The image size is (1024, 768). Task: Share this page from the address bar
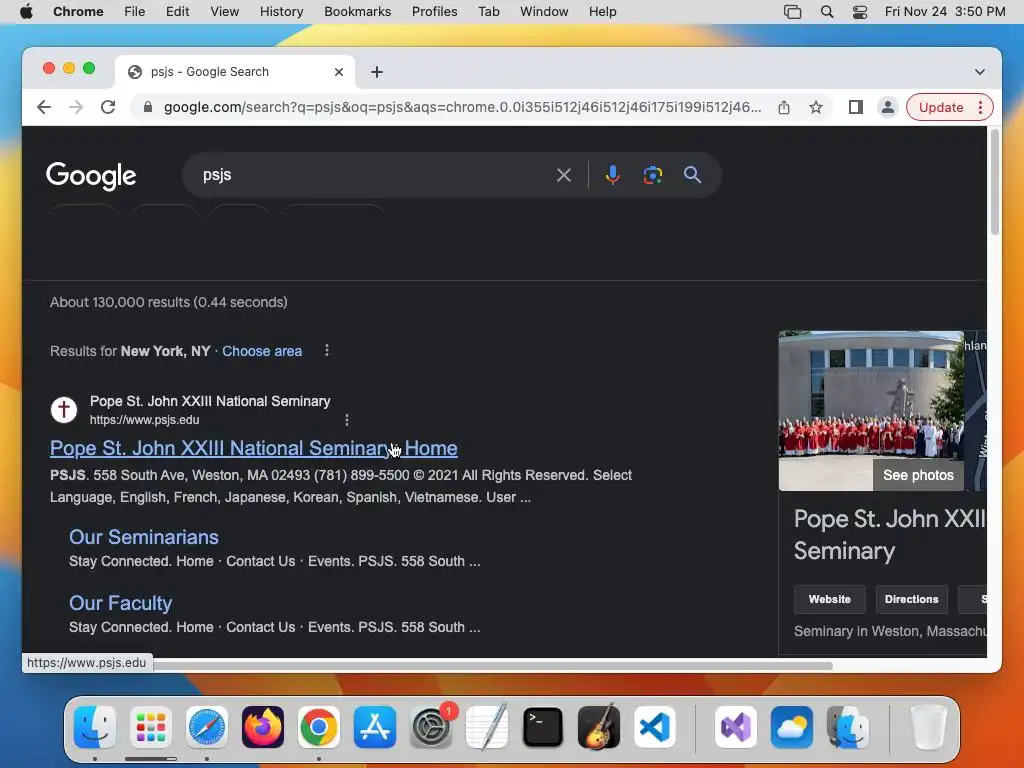784,107
